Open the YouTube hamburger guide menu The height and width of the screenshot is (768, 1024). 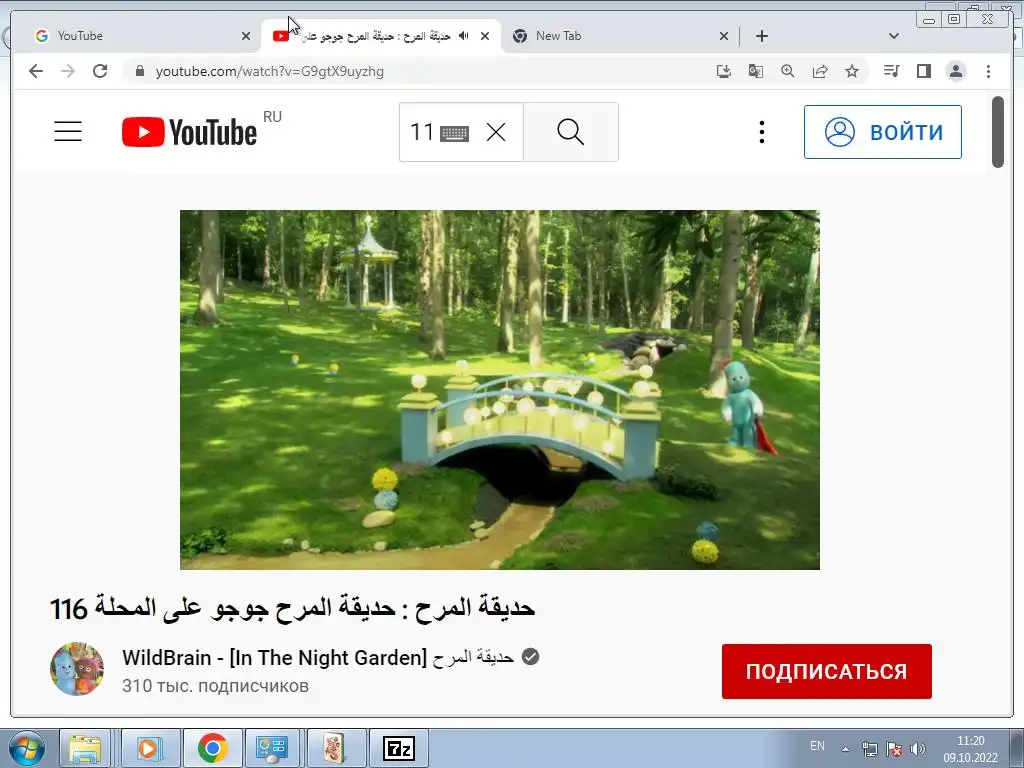(x=68, y=131)
